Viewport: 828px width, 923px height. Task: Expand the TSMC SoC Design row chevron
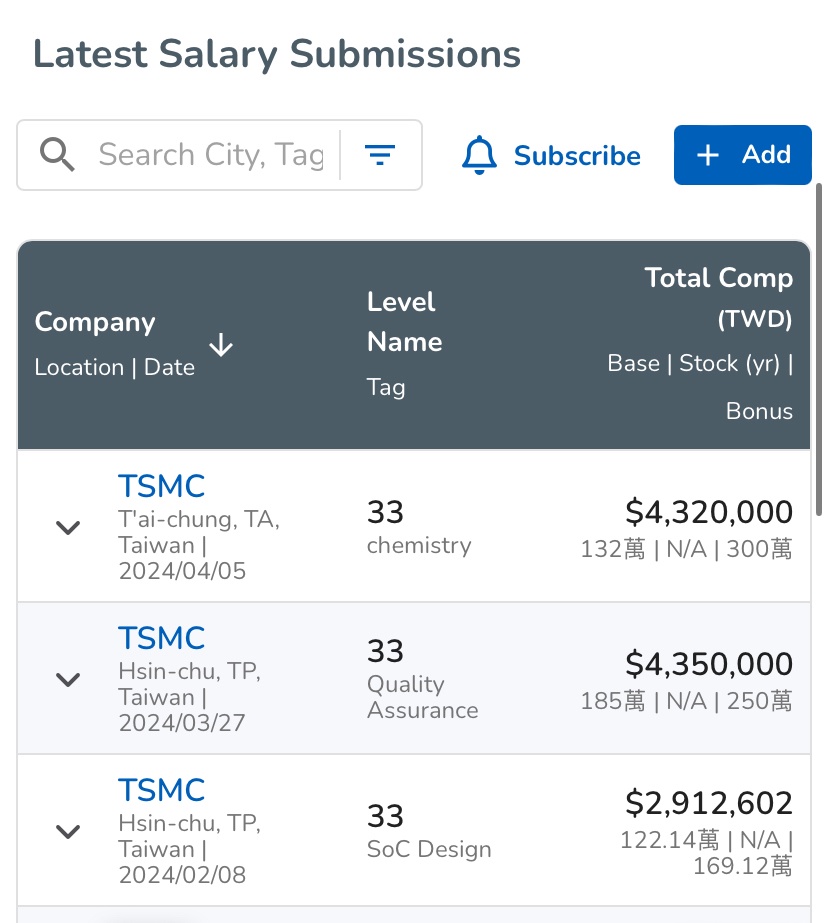pos(68,831)
